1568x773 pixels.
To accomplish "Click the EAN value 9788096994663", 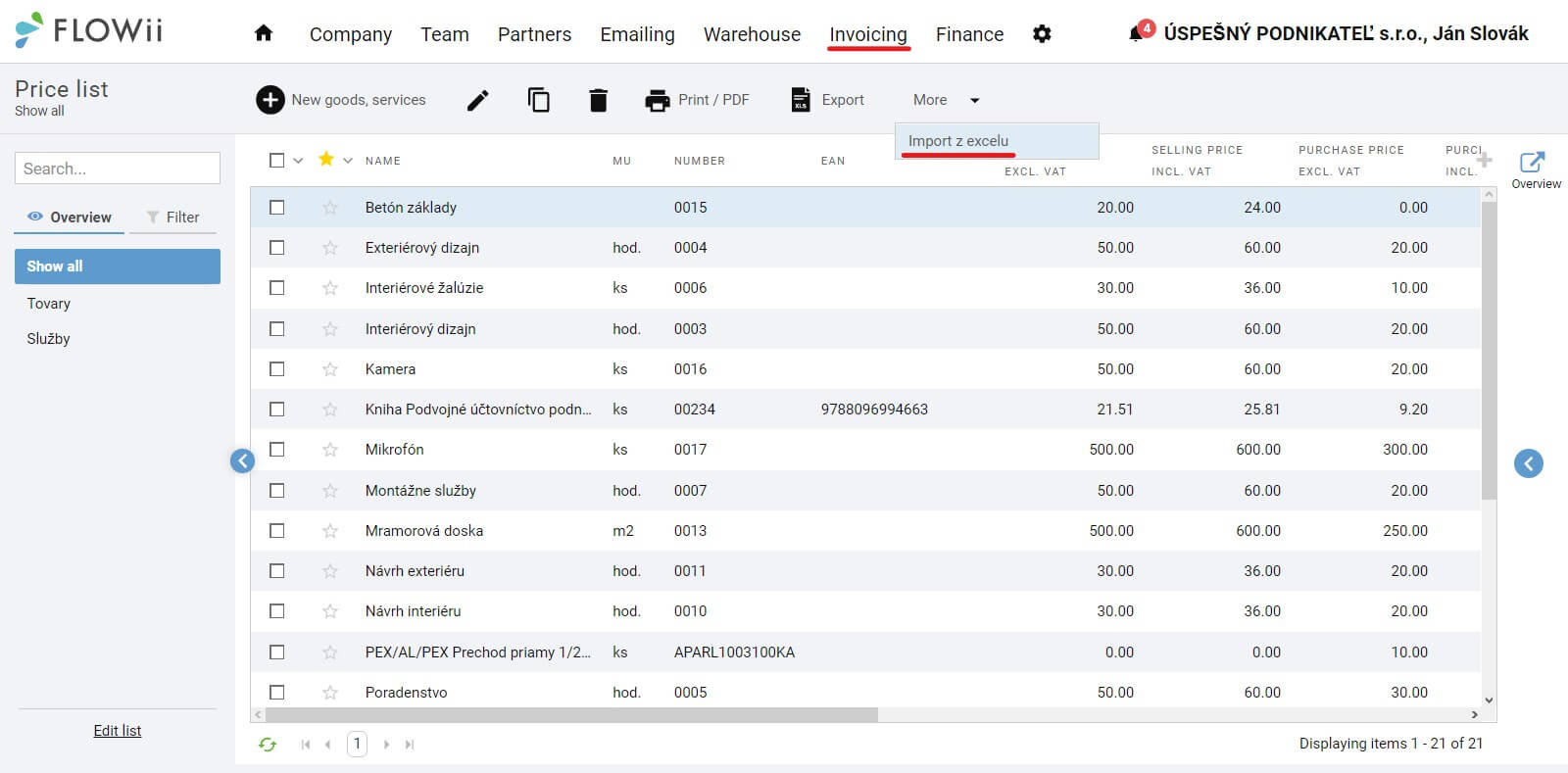I will [x=874, y=410].
